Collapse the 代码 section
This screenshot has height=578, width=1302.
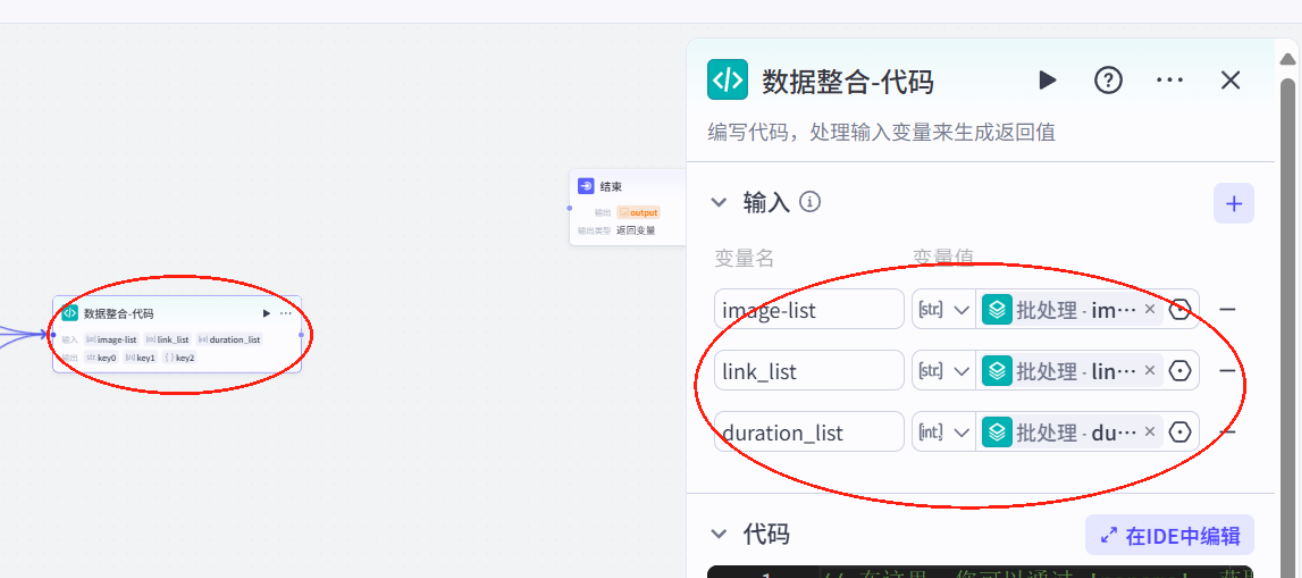pos(719,534)
